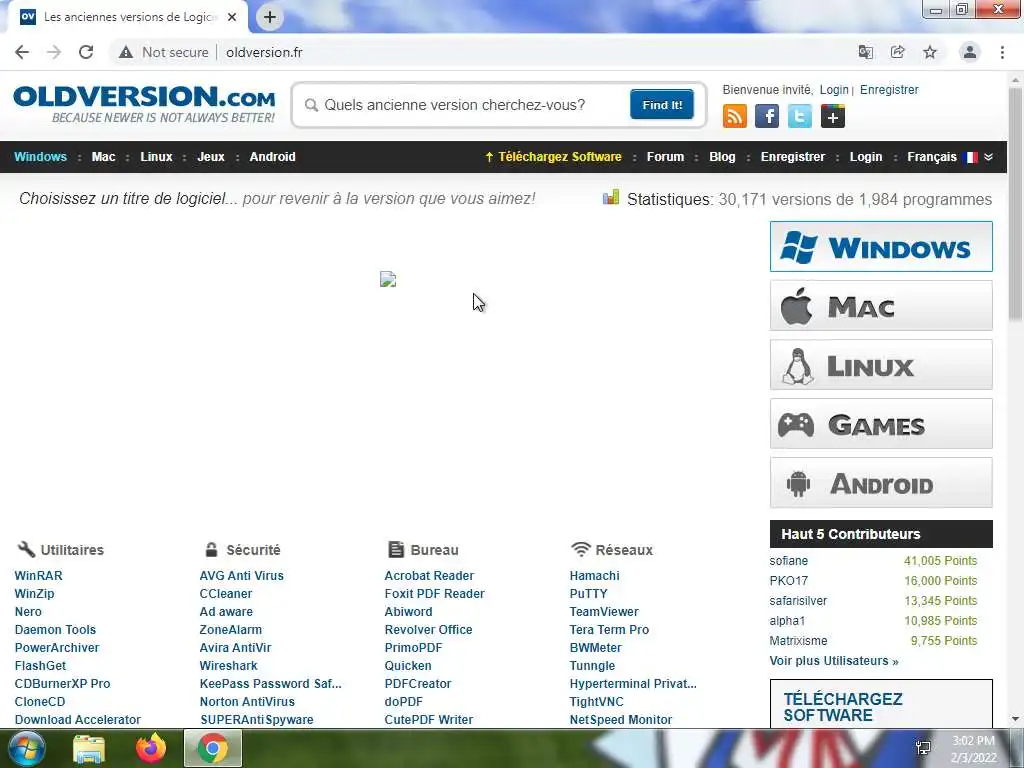The width and height of the screenshot is (1024, 768).
Task: Open the Jeux nav menu item
Action: (211, 157)
